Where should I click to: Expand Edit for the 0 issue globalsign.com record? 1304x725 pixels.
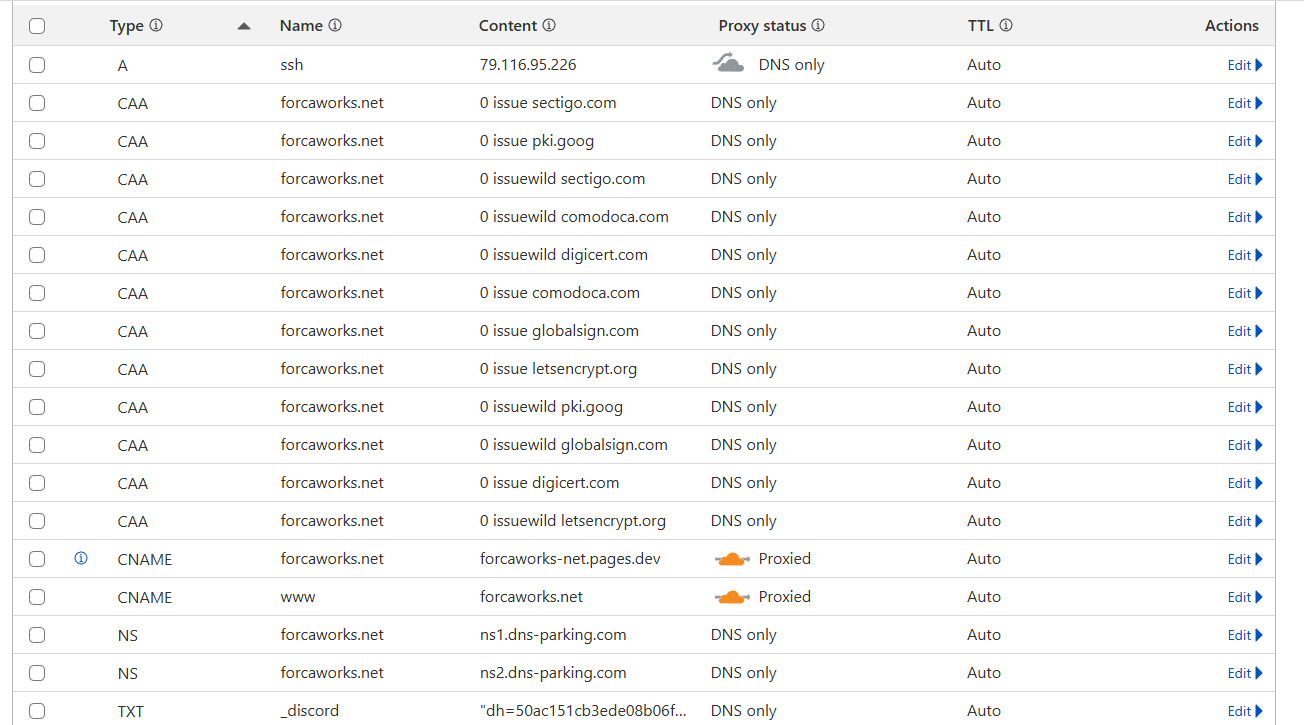(1245, 331)
